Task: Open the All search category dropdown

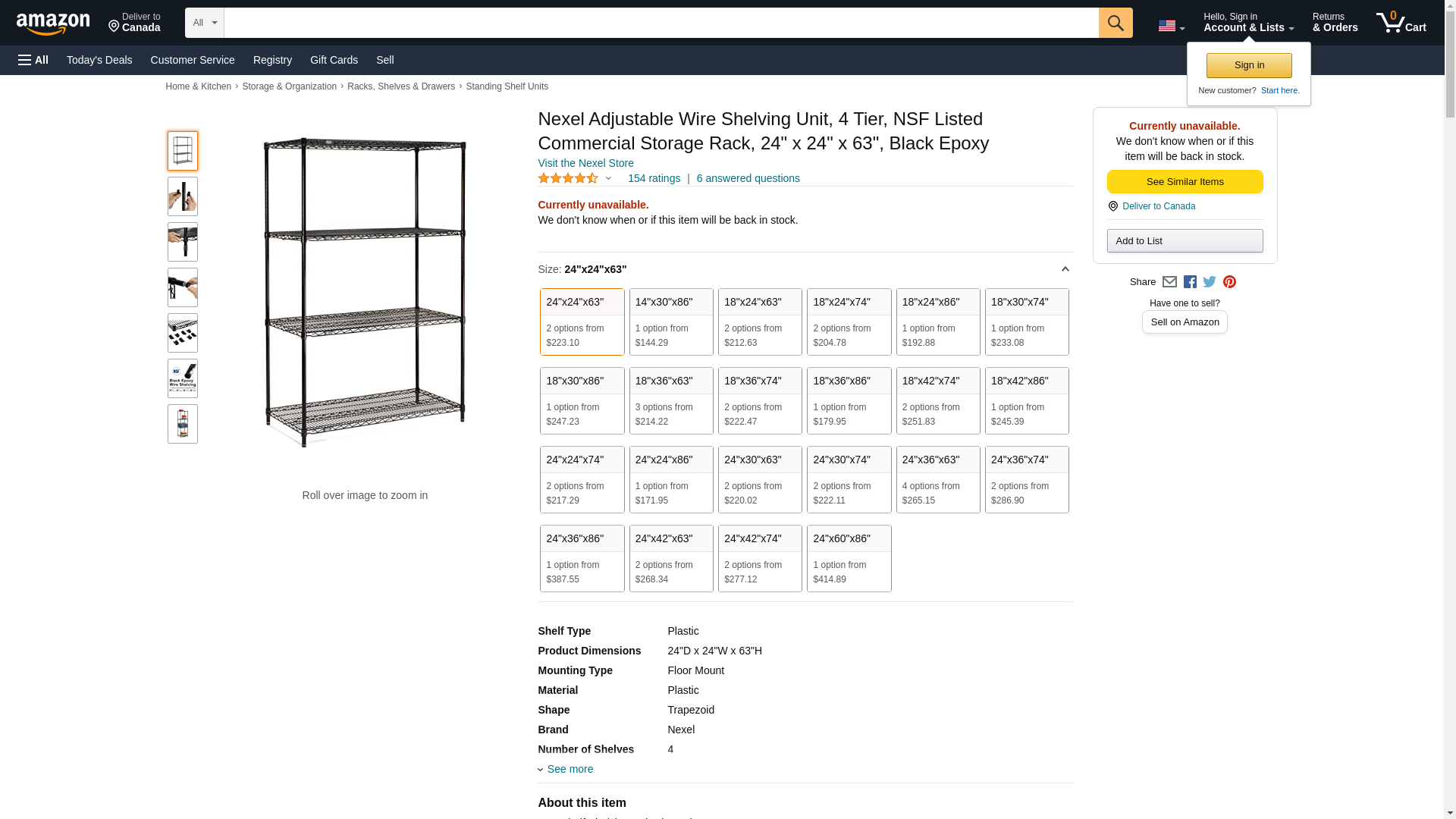Action: tap(204, 23)
